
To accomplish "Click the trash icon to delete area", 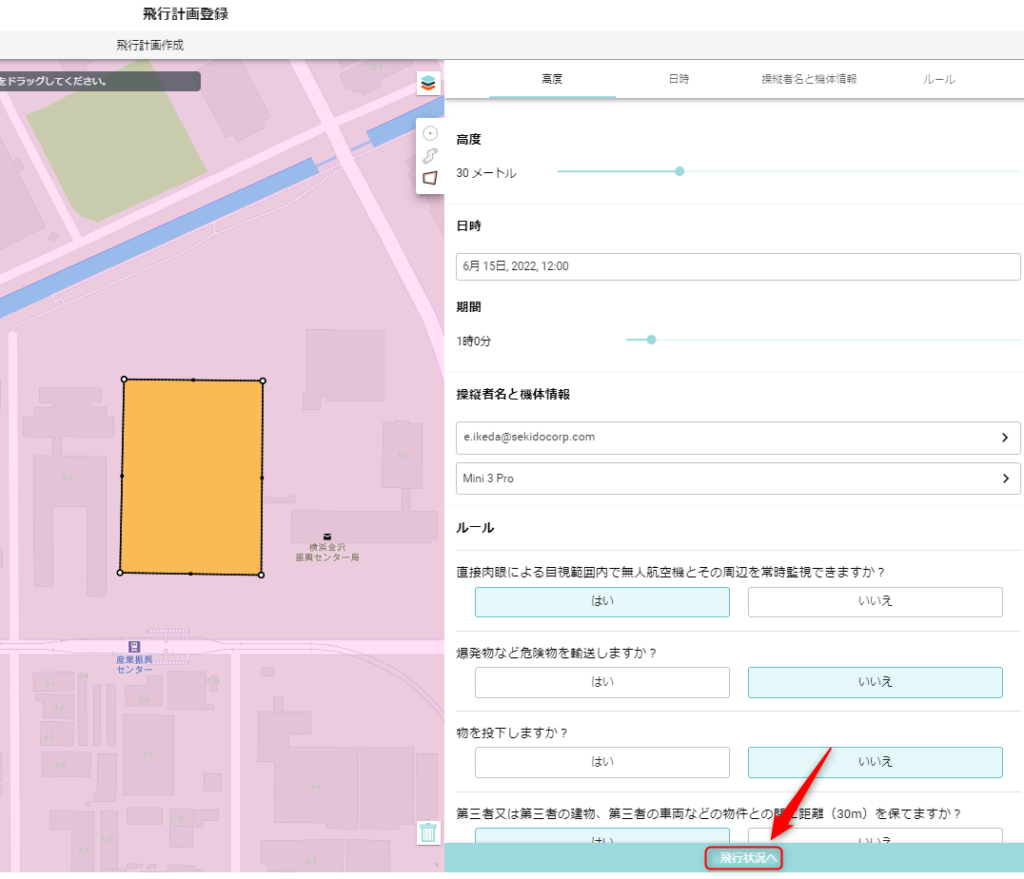I will click(x=428, y=832).
